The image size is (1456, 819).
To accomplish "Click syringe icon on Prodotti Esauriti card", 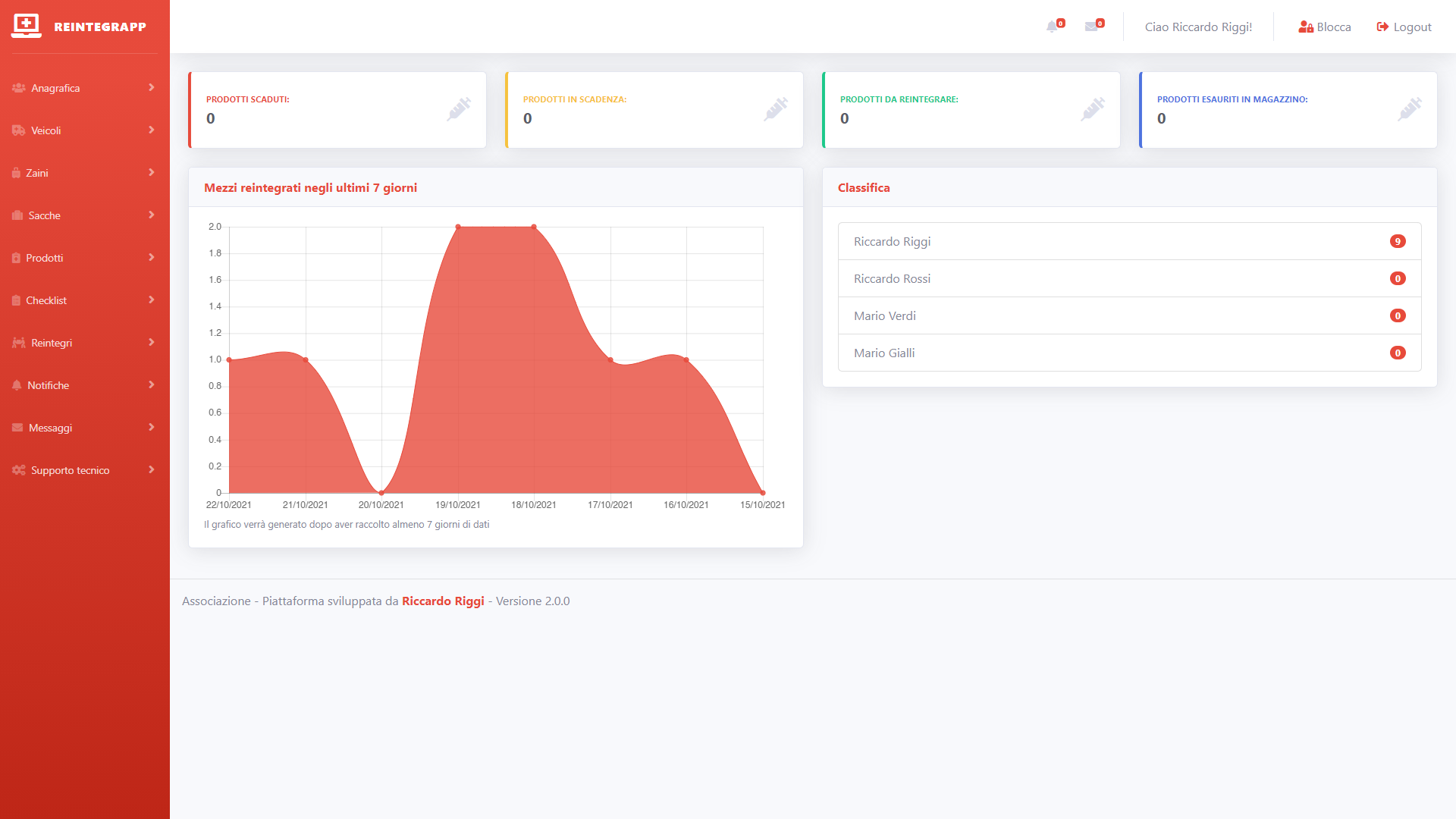I will click(1409, 109).
